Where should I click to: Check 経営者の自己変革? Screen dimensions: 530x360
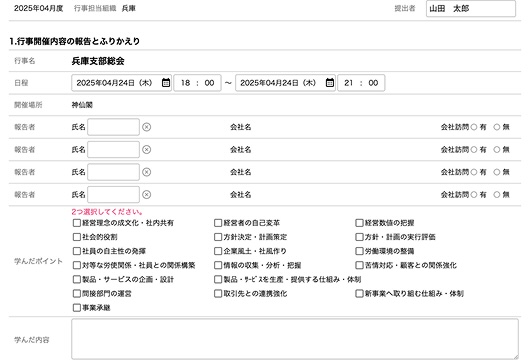click(x=218, y=223)
